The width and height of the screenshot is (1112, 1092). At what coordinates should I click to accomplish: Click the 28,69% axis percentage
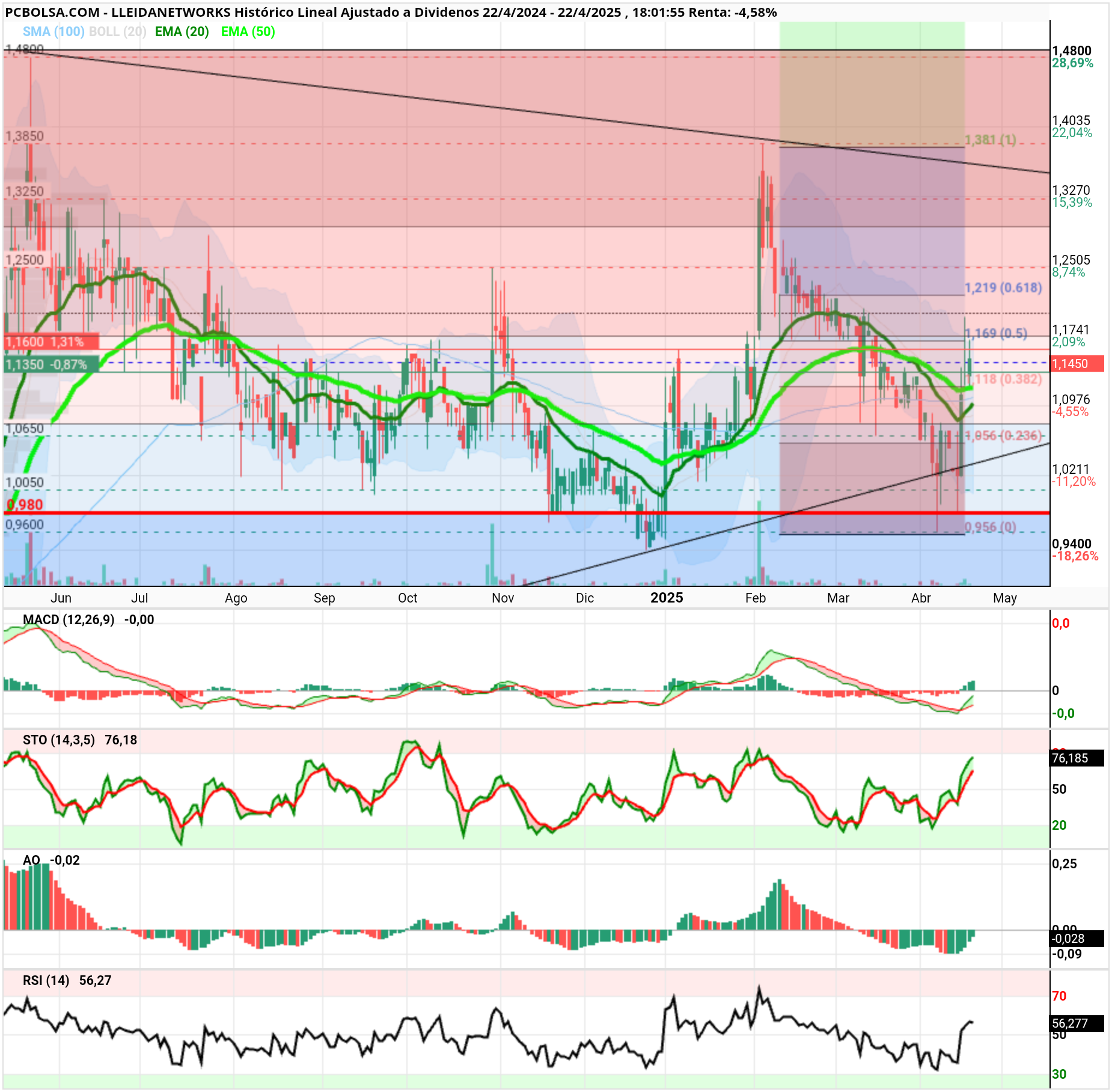pyautogui.click(x=1073, y=63)
